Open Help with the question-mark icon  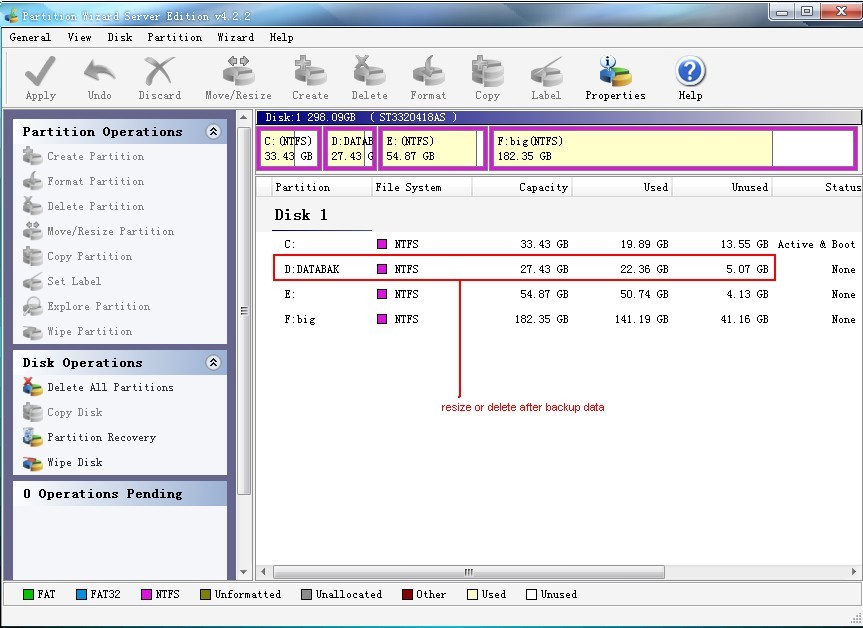690,71
